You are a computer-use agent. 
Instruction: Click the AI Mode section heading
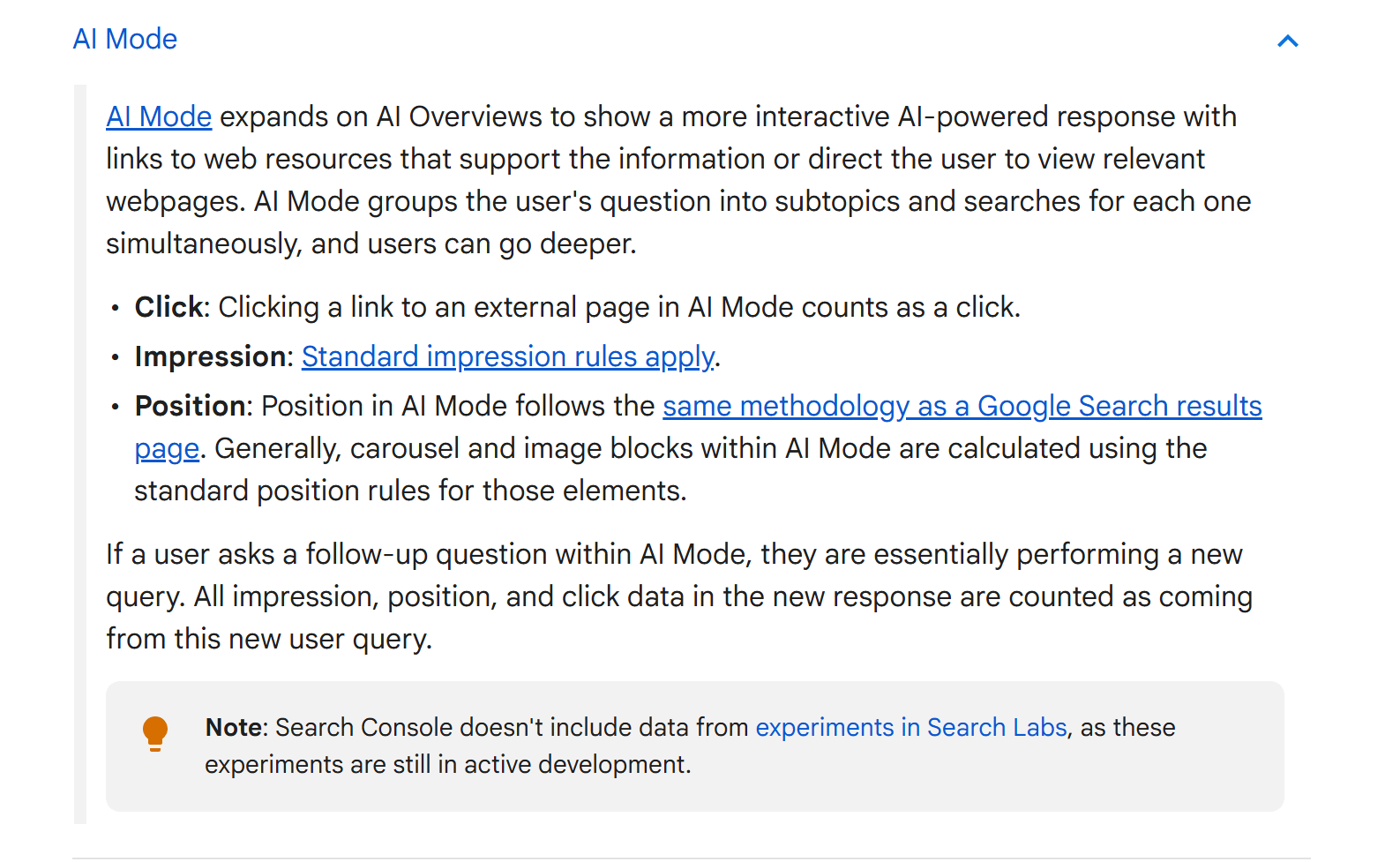125,40
